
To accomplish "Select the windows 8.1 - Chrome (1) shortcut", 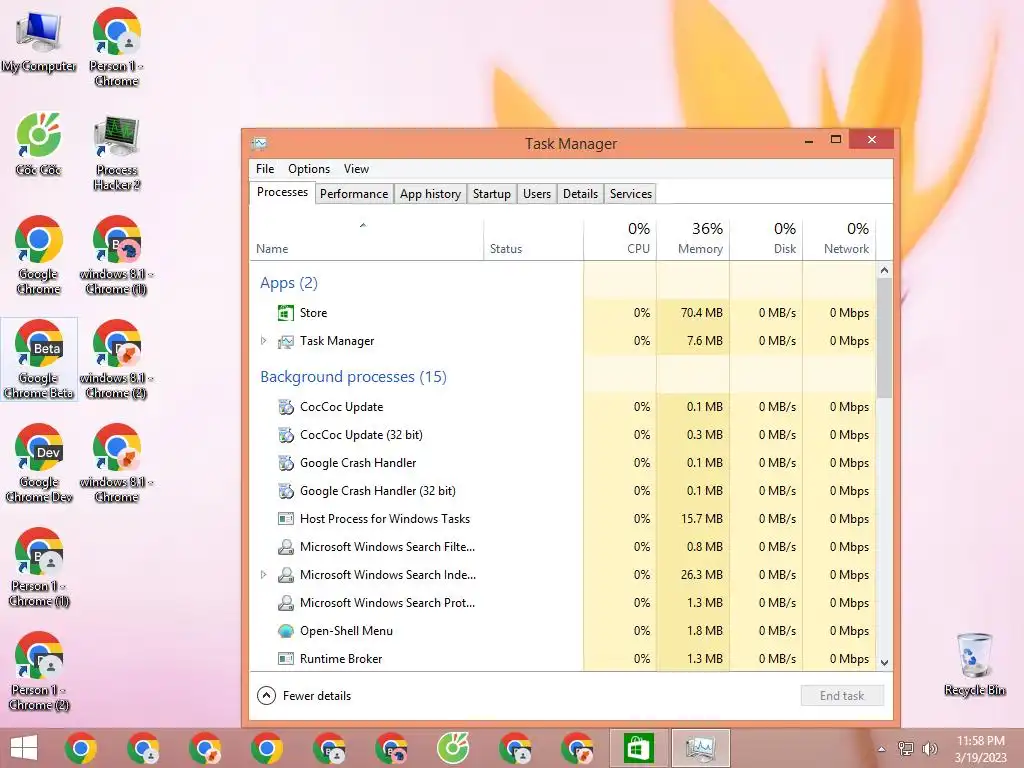I will [116, 255].
